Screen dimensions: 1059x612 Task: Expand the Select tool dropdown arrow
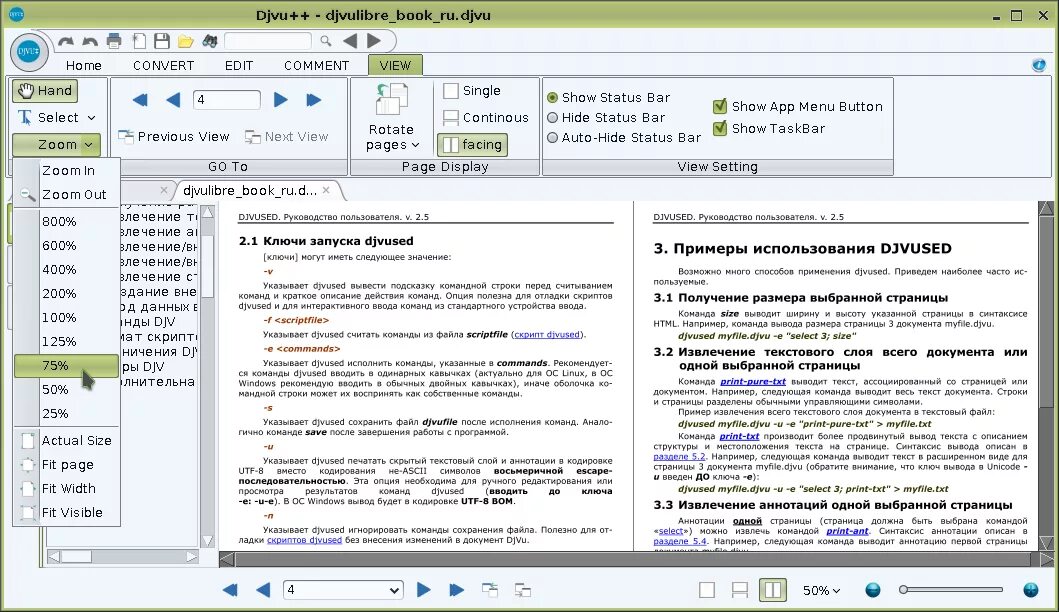tap(91, 118)
